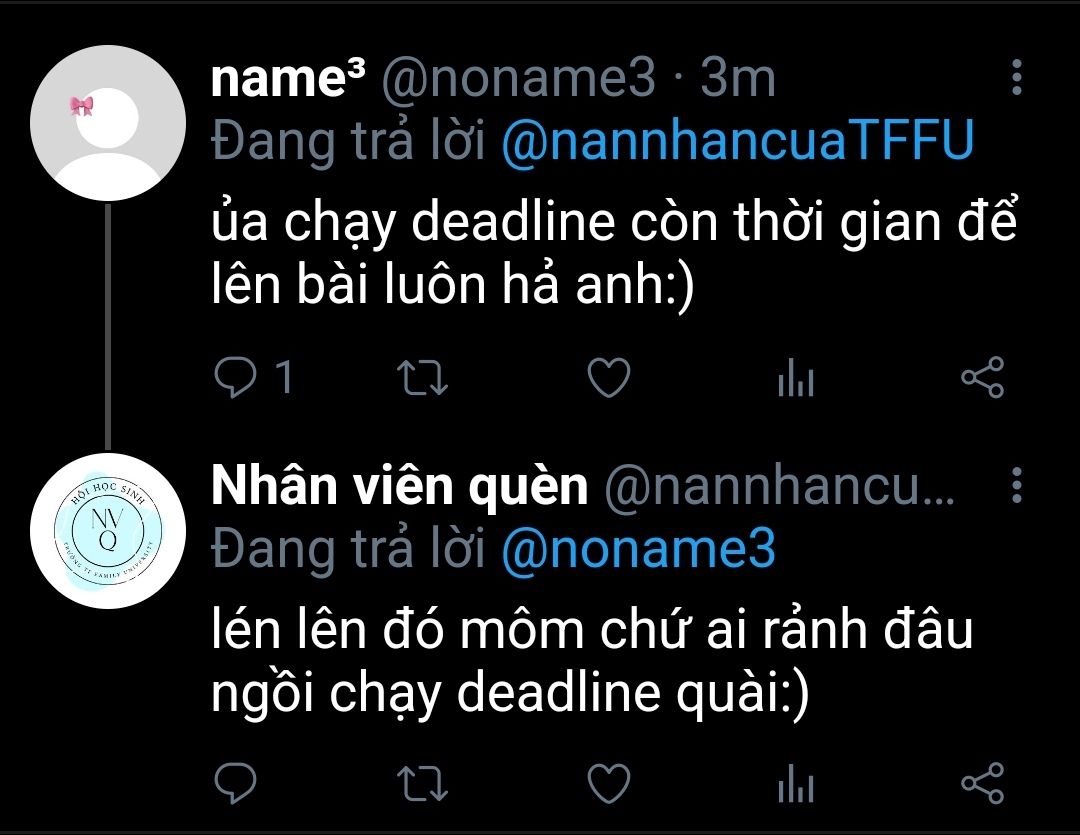Open the blue @noname3 mention link
This screenshot has height=835, width=1080.
pyautogui.click(x=638, y=548)
